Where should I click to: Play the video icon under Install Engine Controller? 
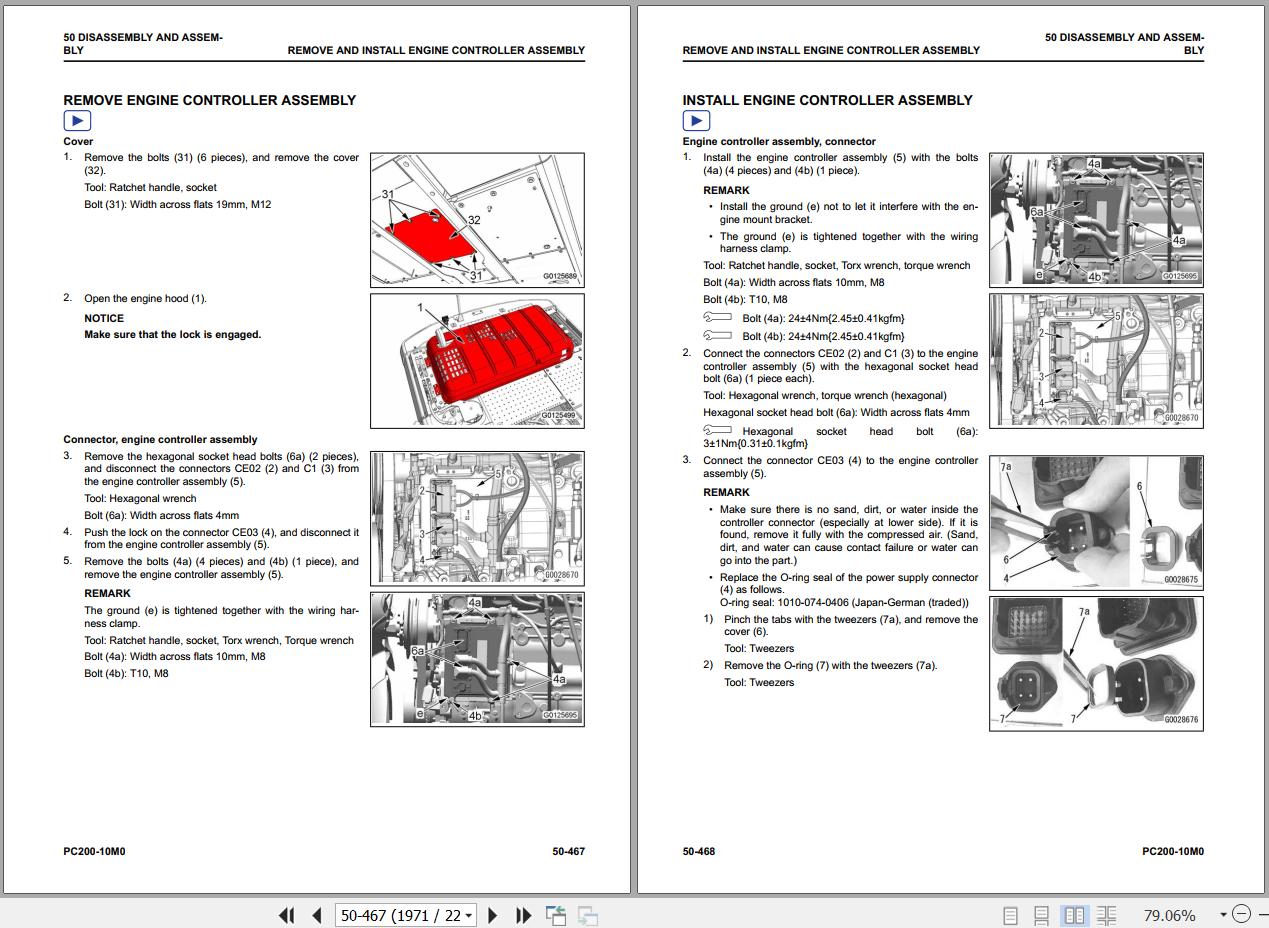696,121
